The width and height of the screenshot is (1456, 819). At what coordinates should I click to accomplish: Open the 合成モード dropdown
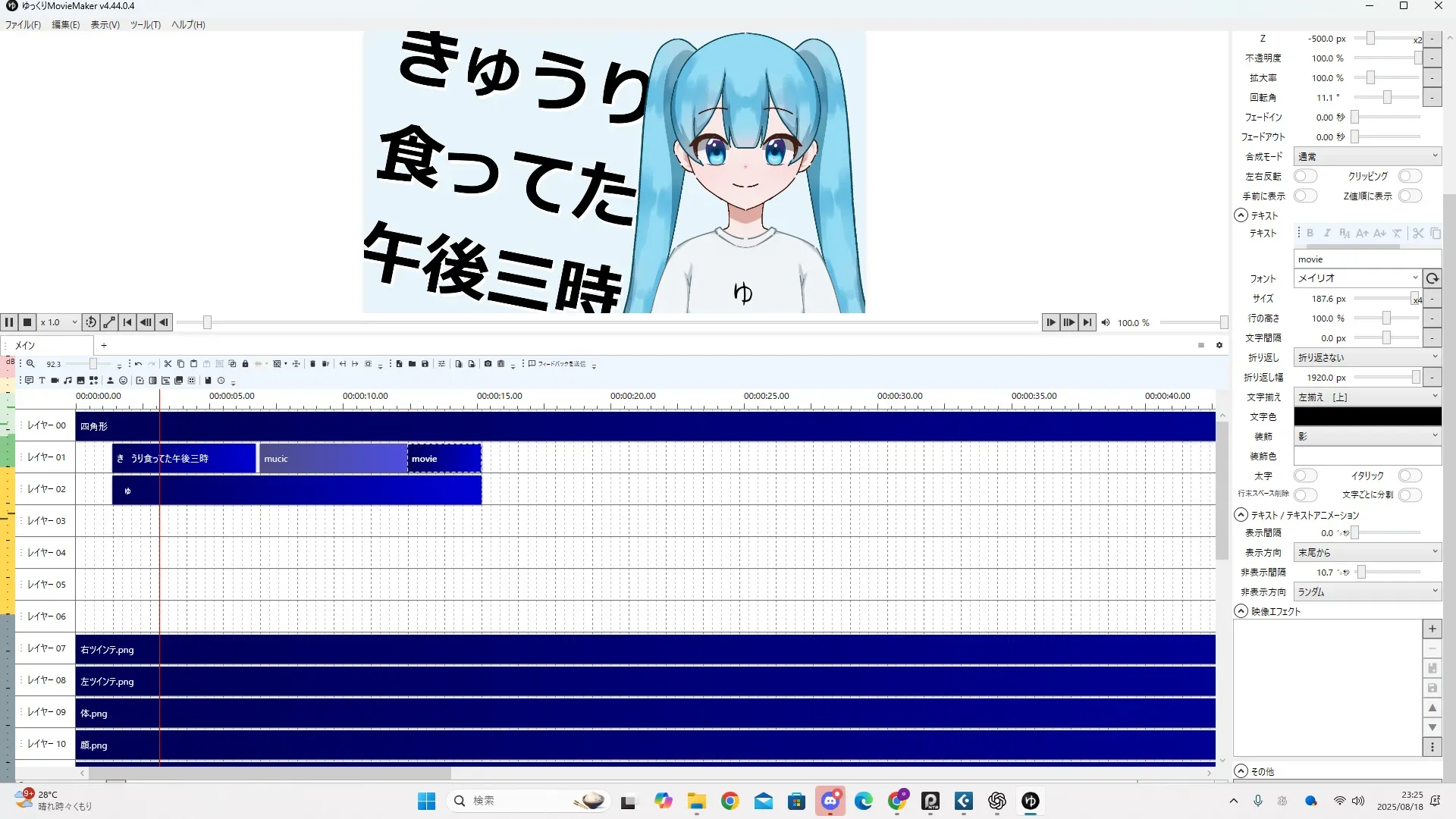coord(1367,156)
